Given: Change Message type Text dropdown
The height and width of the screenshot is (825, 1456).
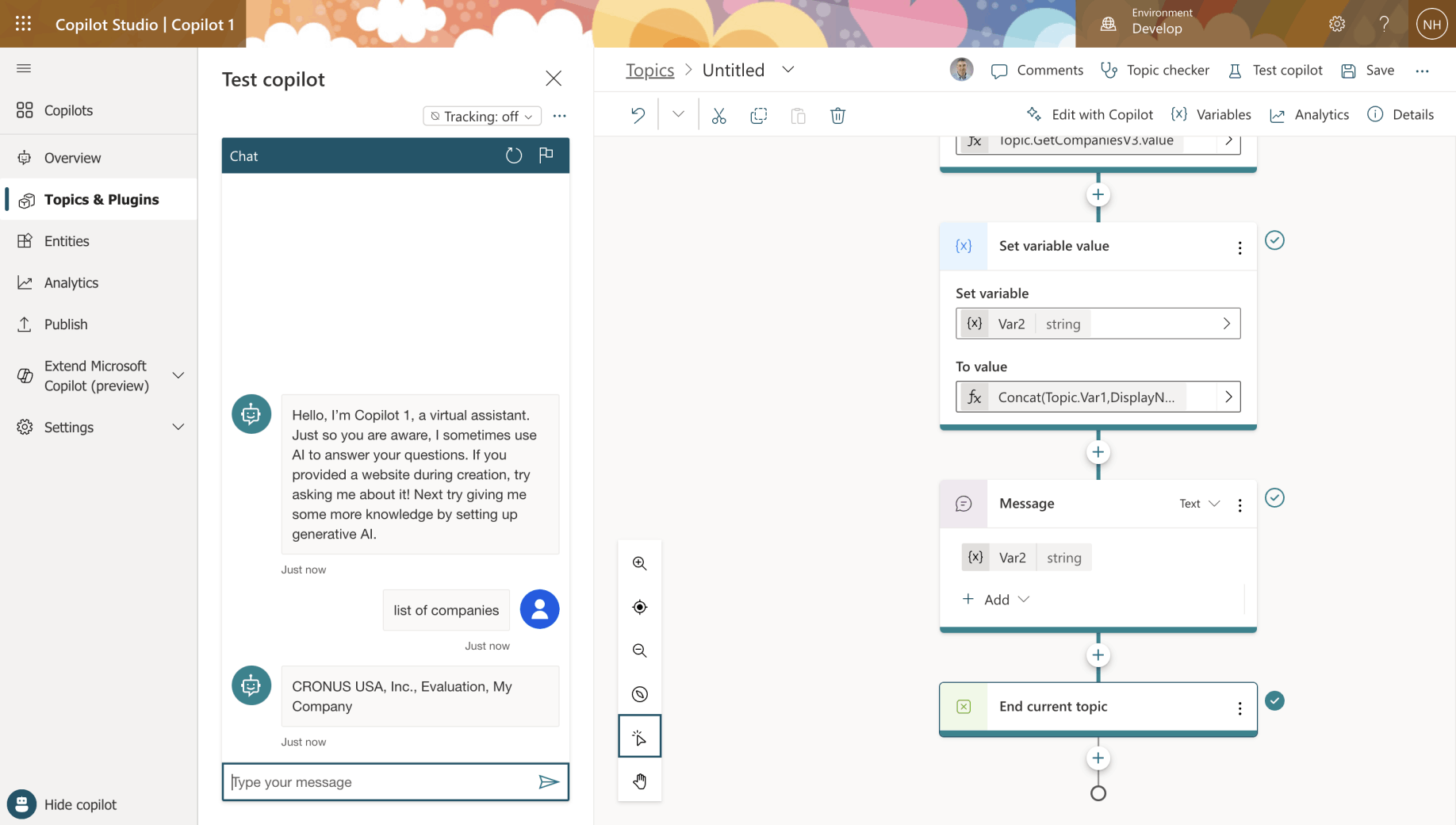Looking at the screenshot, I should (x=1199, y=504).
